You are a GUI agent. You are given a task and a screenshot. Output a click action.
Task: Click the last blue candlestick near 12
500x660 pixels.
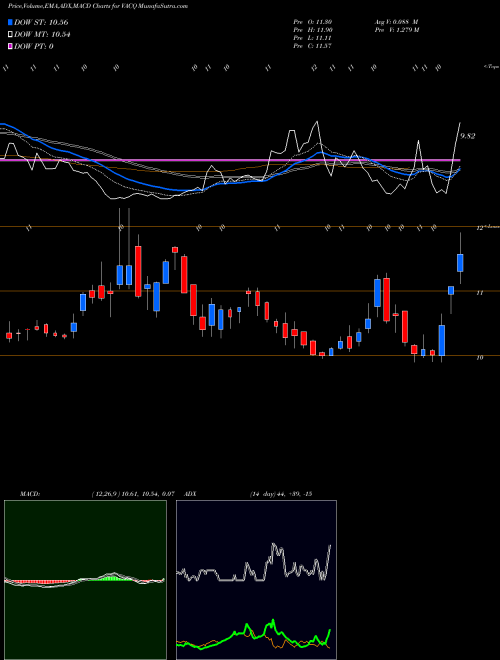coord(460,263)
